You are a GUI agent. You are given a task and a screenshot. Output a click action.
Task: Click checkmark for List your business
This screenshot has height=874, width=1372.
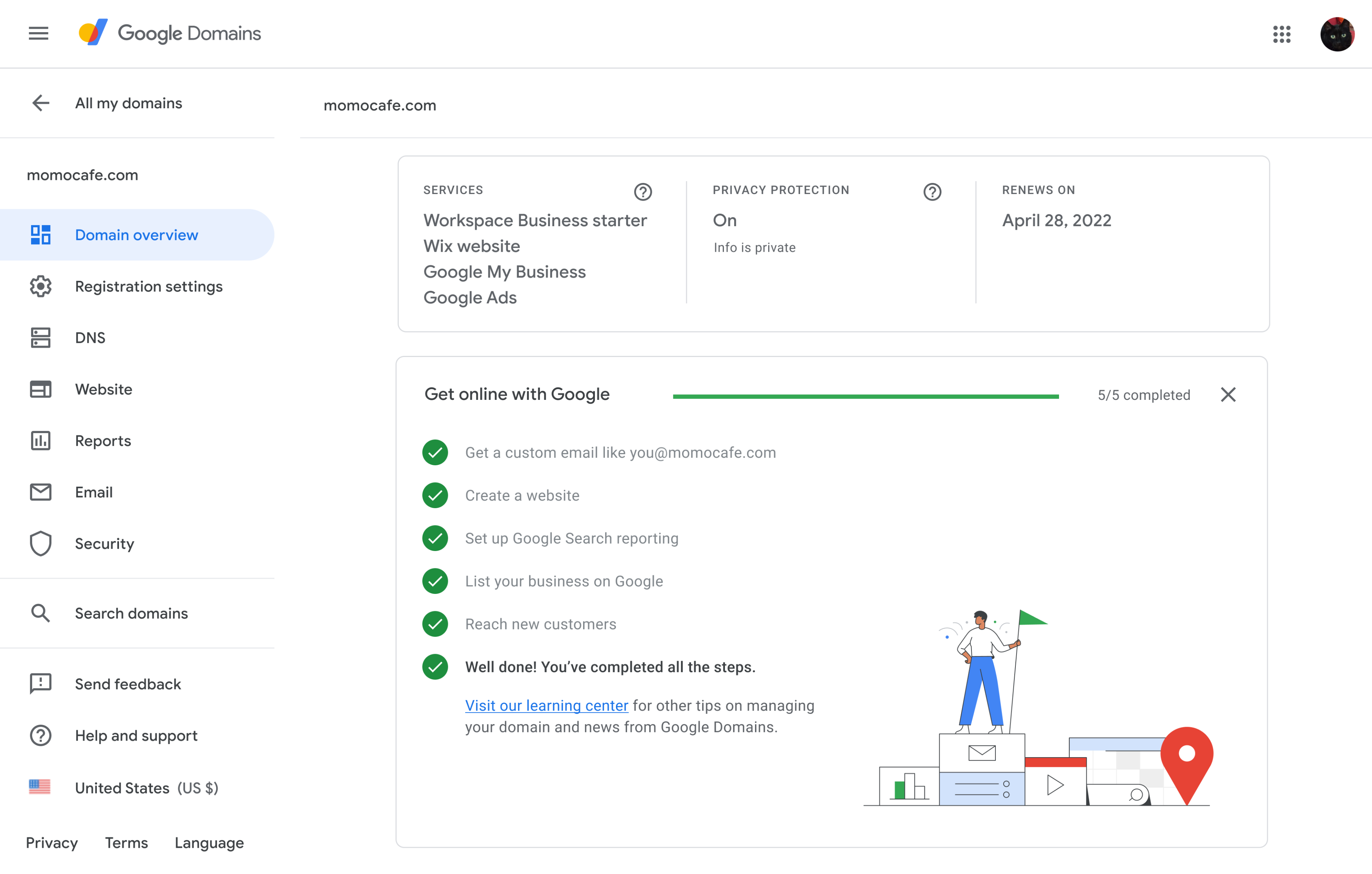pos(435,581)
